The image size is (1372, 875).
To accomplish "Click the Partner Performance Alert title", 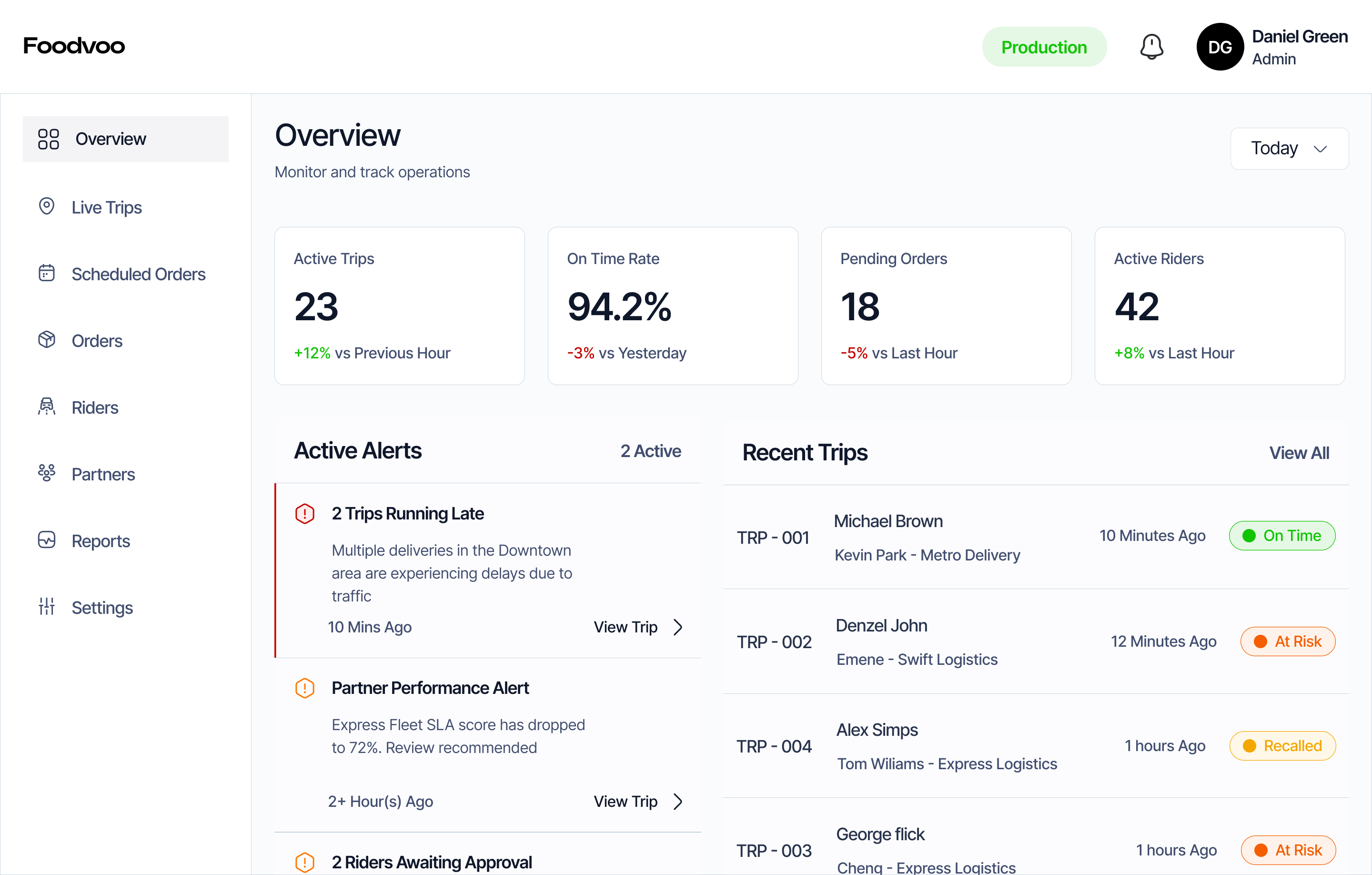I will pyautogui.click(x=430, y=688).
